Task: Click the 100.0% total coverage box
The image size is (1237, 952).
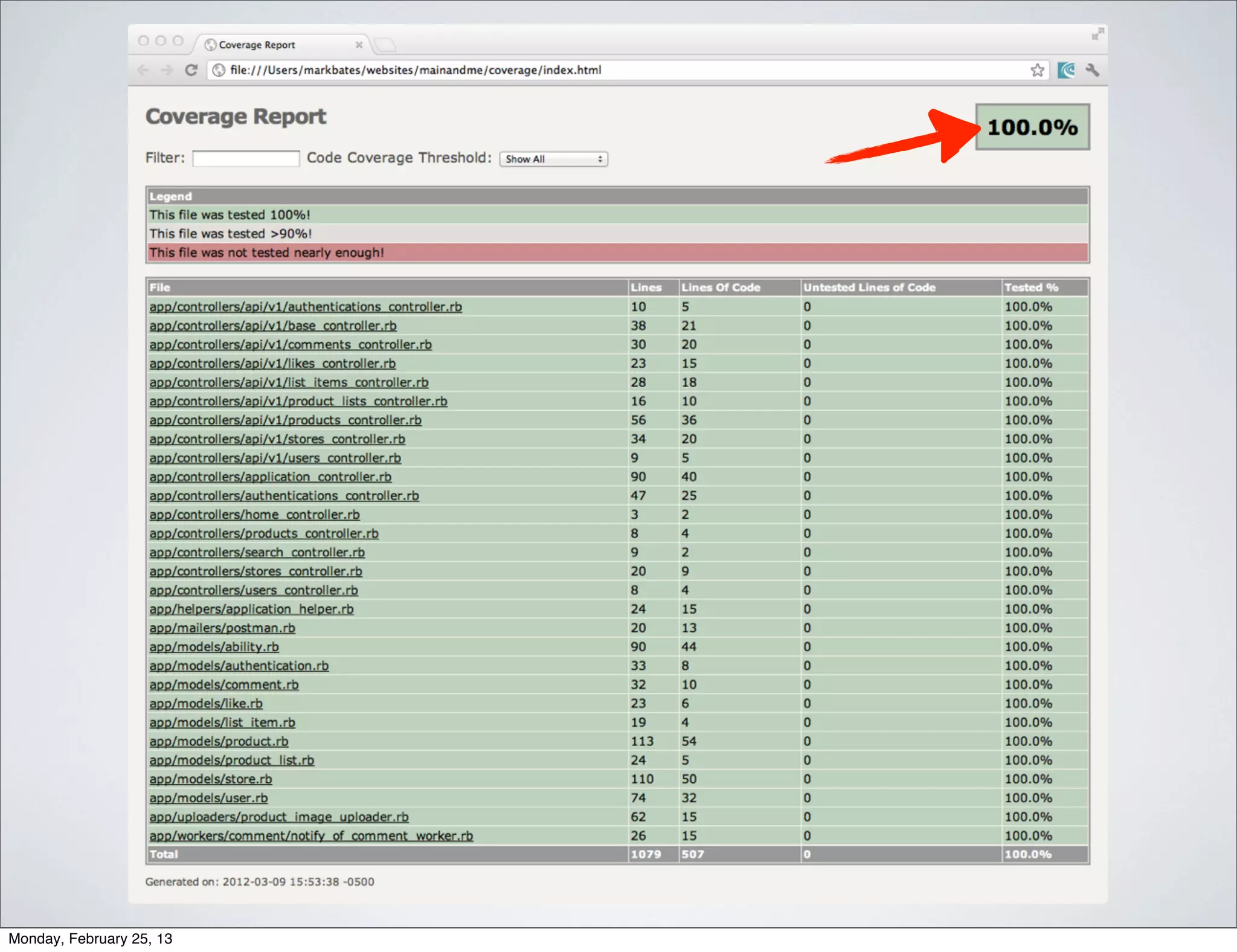Action: pos(1032,127)
